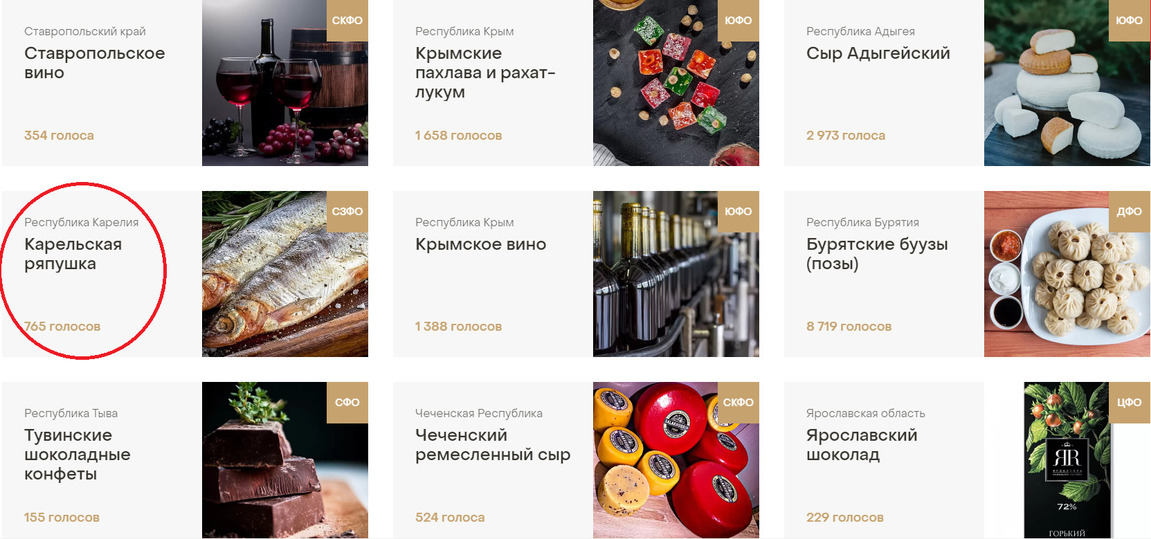The width and height of the screenshot is (1151, 539).
Task: Click the ЮФО badge on Крымское вино card
Action: [x=738, y=211]
